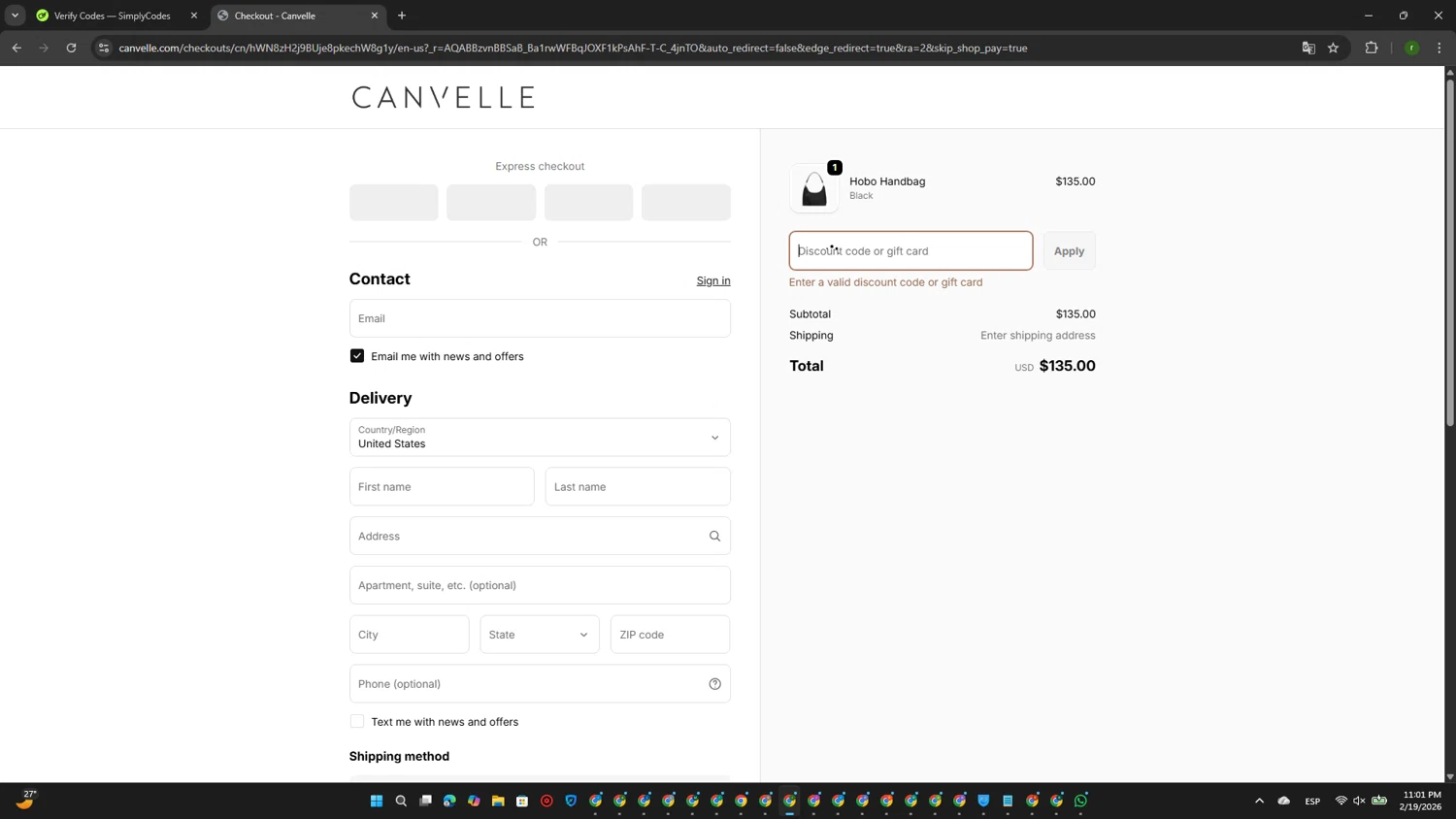Click the last express checkout button
Image resolution: width=1456 pixels, height=819 pixels.
click(686, 203)
